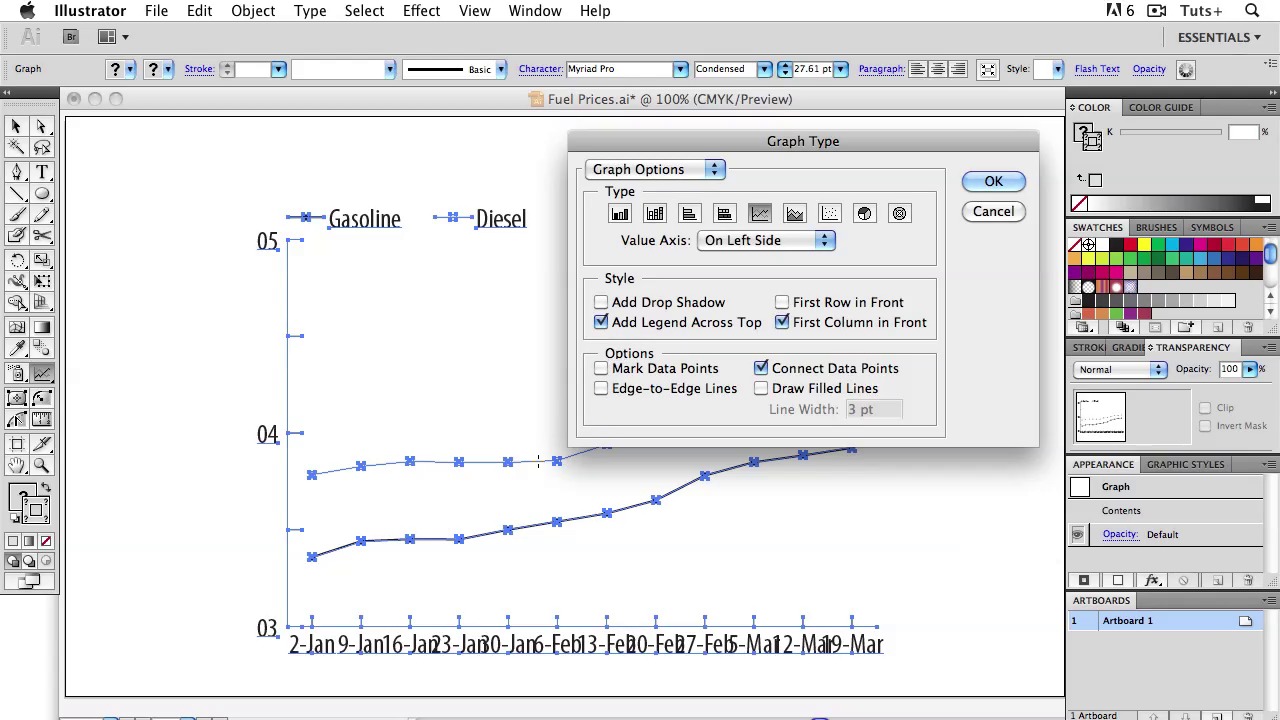Expand the ESSENTIALS workspace switcher
The height and width of the screenshot is (720, 1280).
tap(1218, 37)
